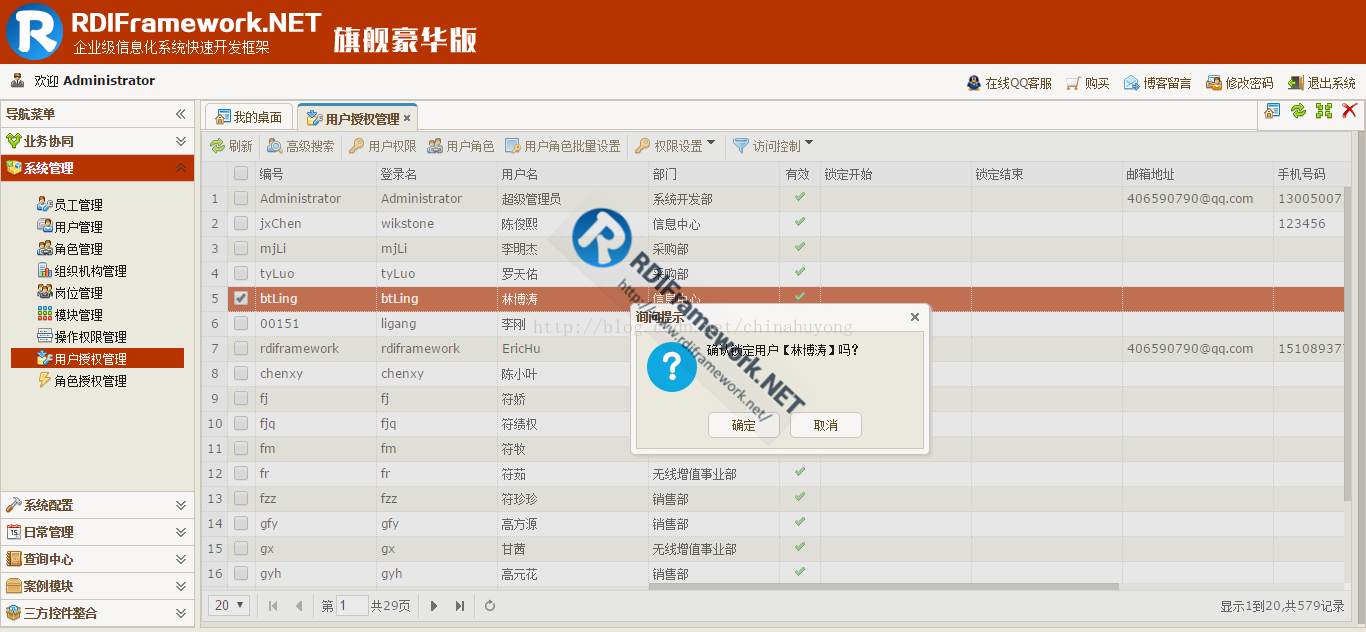Viewport: 1366px width, 632px height.
Task: Click 取消 in the confirm dialog
Action: click(825, 425)
